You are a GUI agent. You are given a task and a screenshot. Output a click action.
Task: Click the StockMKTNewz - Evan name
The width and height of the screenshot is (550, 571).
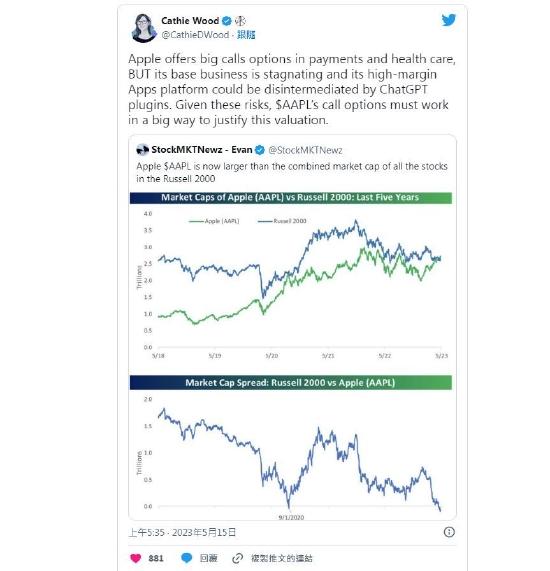(202, 150)
